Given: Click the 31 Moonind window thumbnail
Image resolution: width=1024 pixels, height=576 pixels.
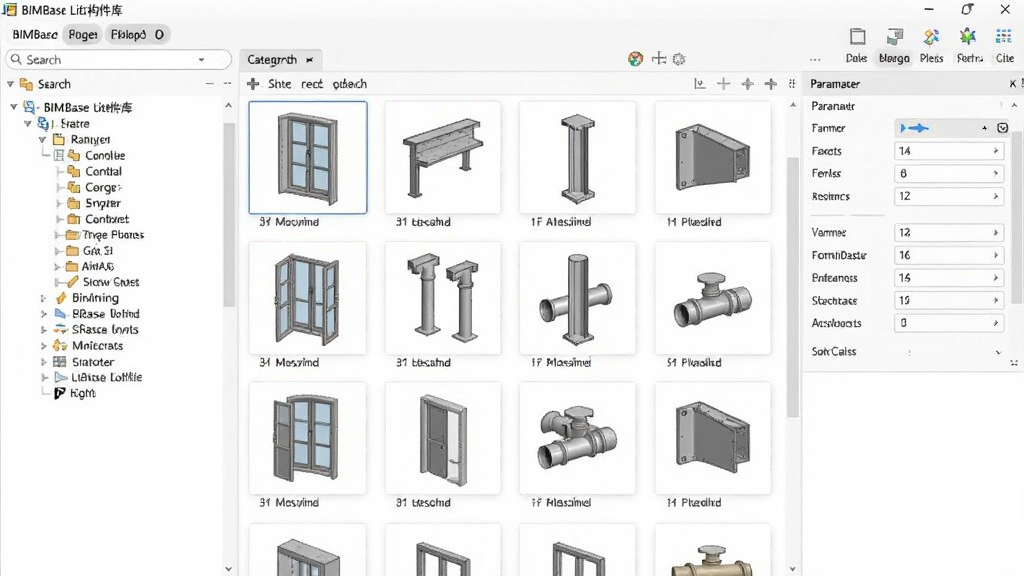Looking at the screenshot, I should (308, 157).
